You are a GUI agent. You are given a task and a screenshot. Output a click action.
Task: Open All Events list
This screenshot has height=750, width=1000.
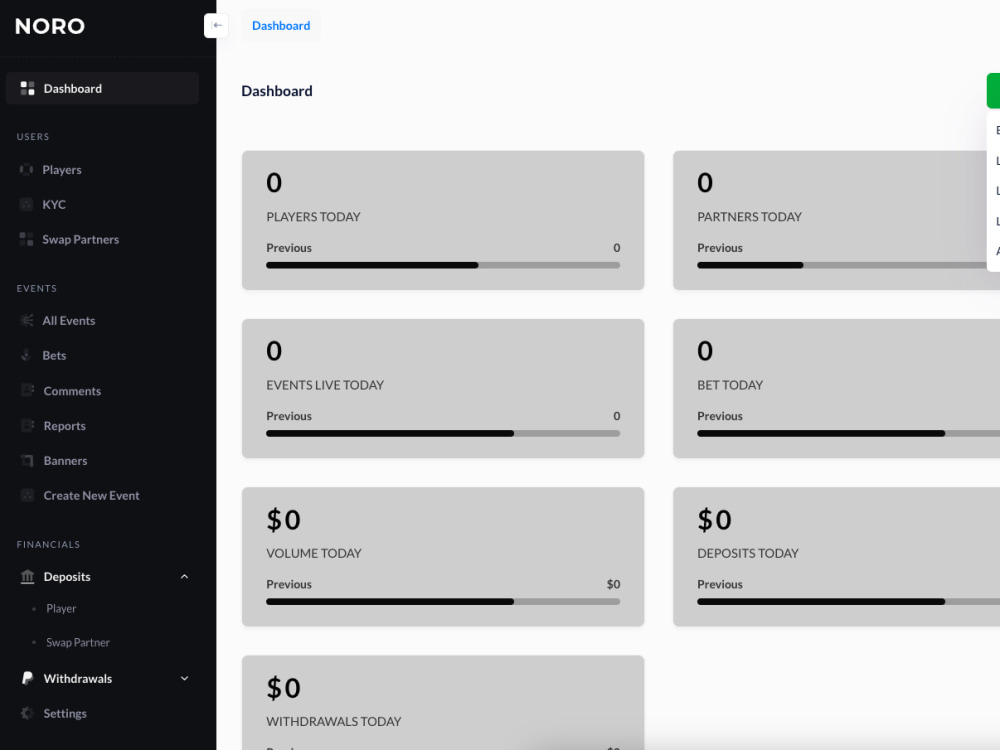[68, 321]
